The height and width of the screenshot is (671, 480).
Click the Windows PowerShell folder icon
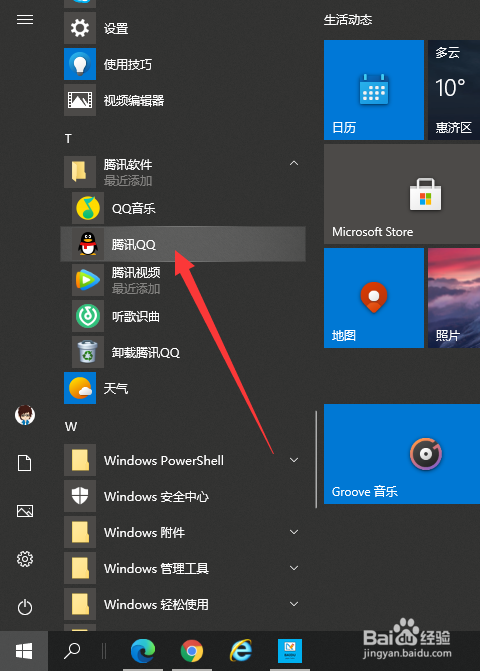[x=80, y=460]
